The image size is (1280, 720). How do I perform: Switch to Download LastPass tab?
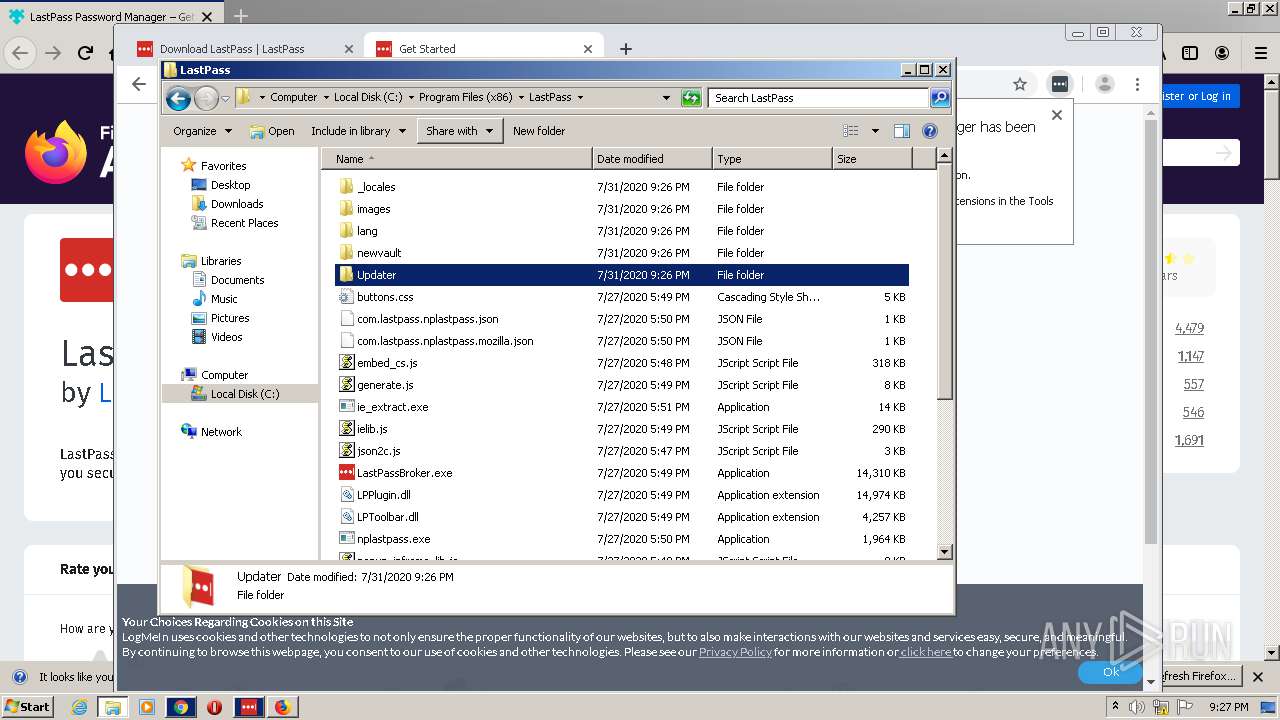click(x=246, y=48)
